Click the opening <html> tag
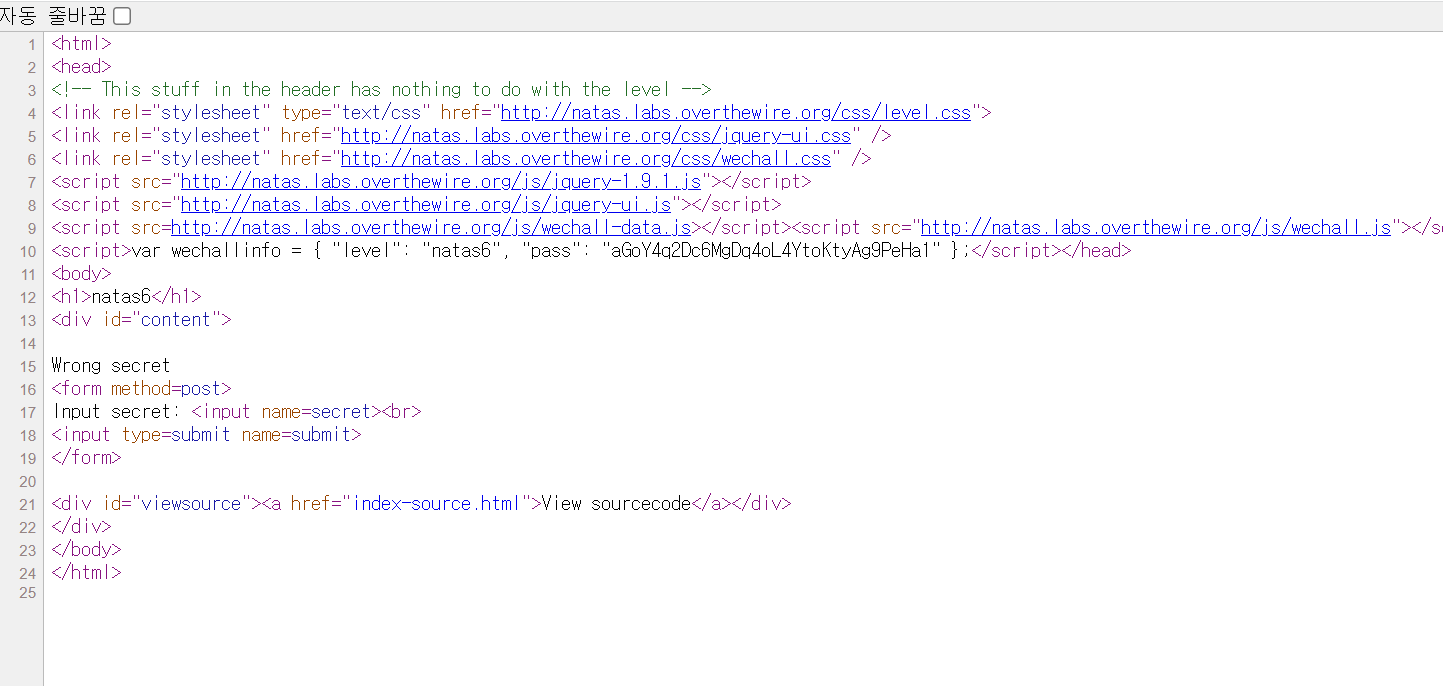This screenshot has height=686, width=1443. pyautogui.click(x=81, y=43)
